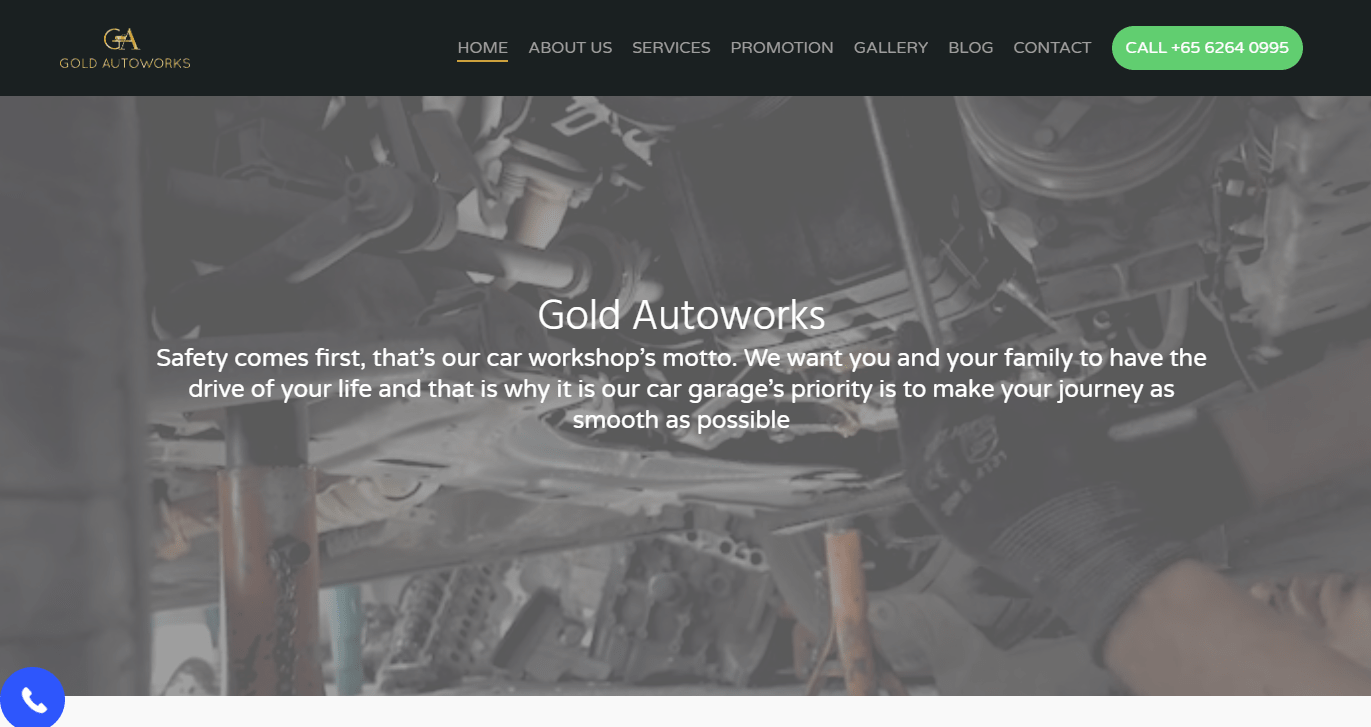Image resolution: width=1371 pixels, height=727 pixels.
Task: Open the About Us page
Action: (570, 47)
